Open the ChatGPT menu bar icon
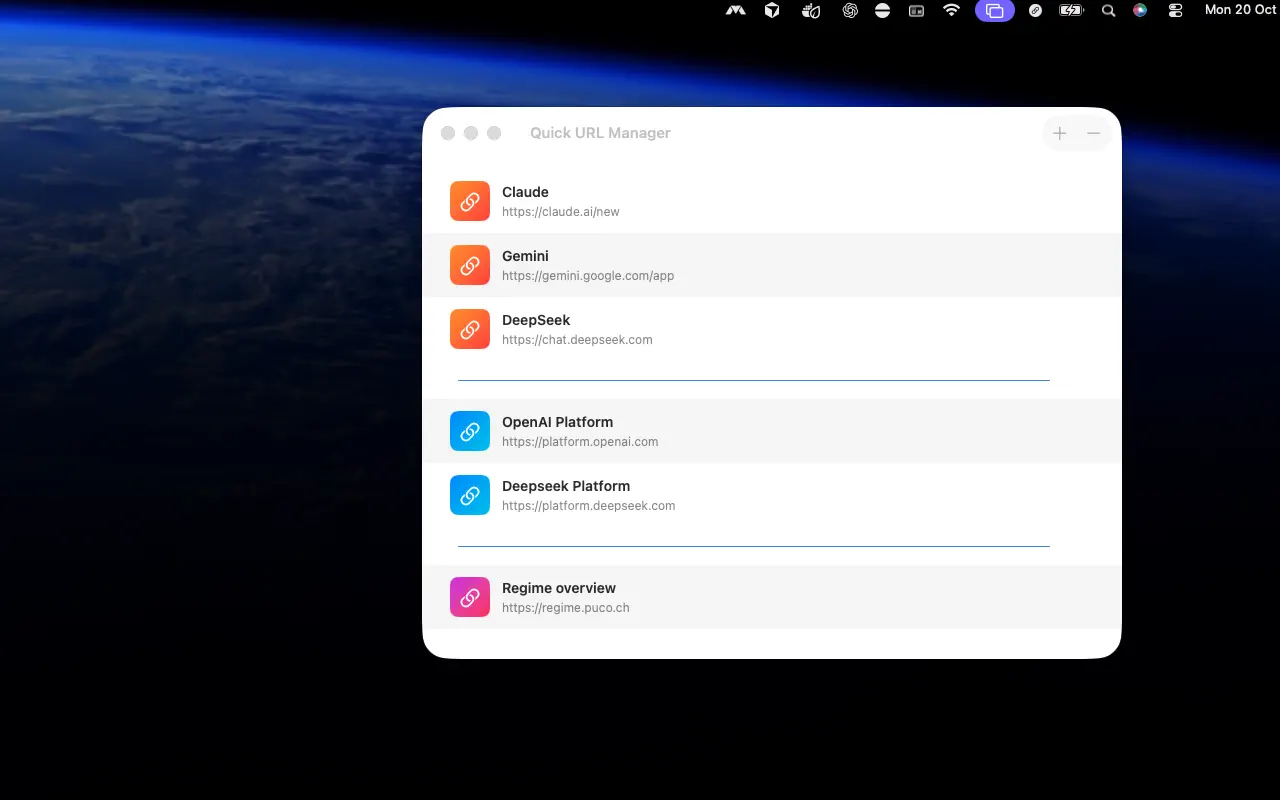1280x800 pixels. click(x=850, y=10)
